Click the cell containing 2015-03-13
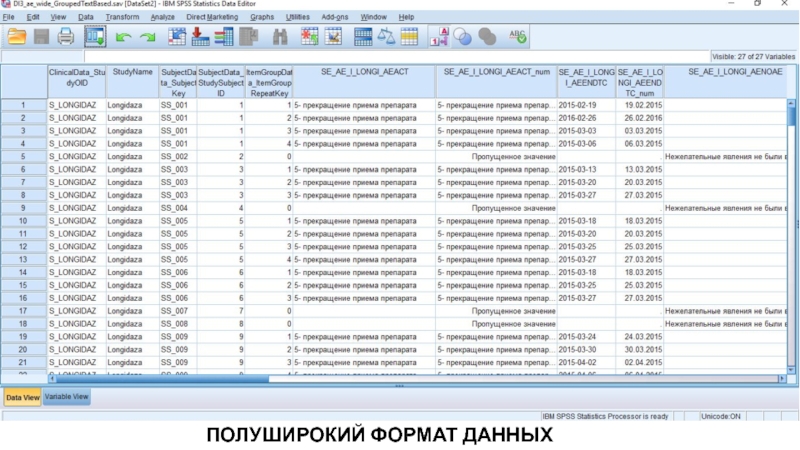Viewport: 800px width, 450px height. (586, 169)
